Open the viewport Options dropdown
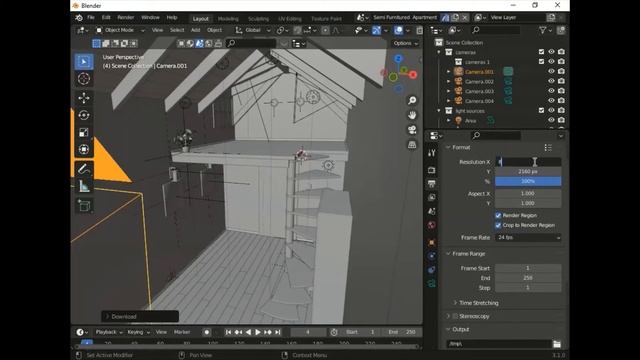The image size is (640, 360). tap(406, 43)
